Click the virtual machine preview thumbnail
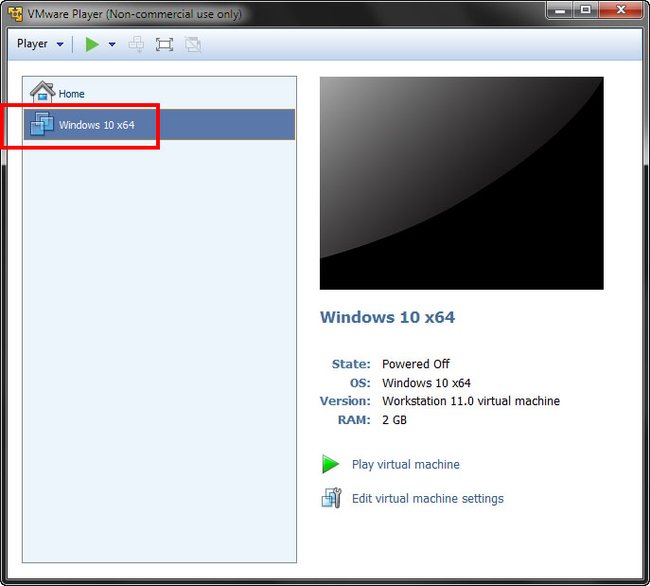This screenshot has height=586, width=650. click(461, 183)
